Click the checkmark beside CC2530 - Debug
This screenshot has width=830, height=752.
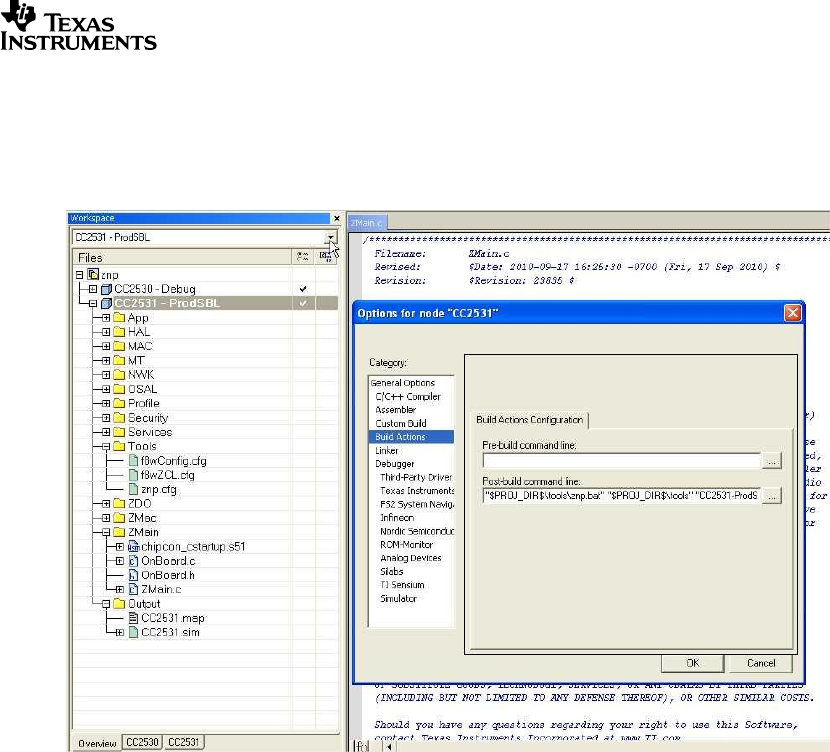click(303, 289)
